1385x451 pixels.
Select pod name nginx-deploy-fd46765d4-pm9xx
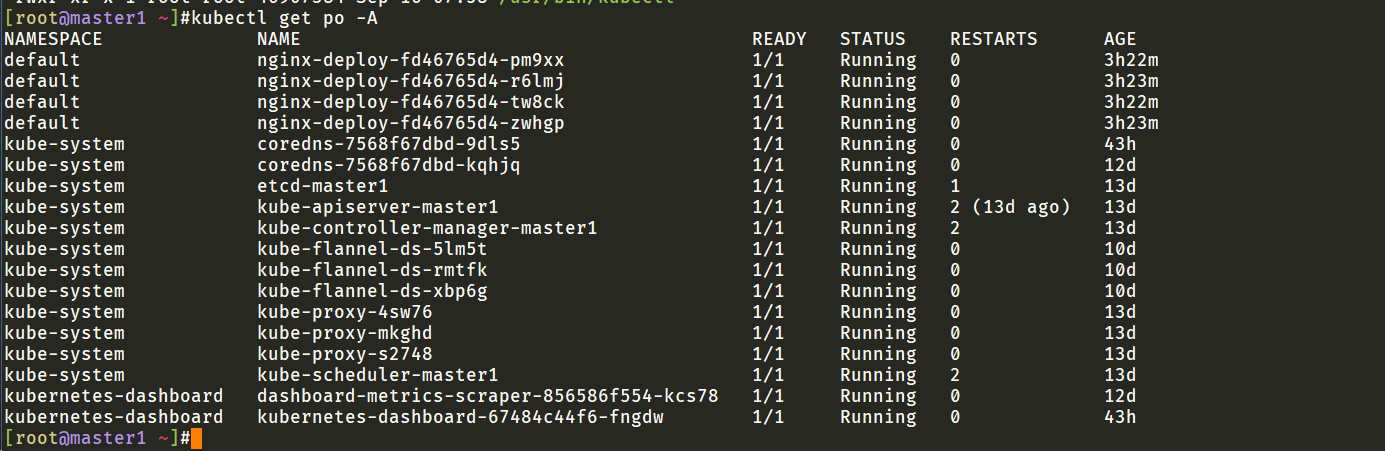coord(410,60)
